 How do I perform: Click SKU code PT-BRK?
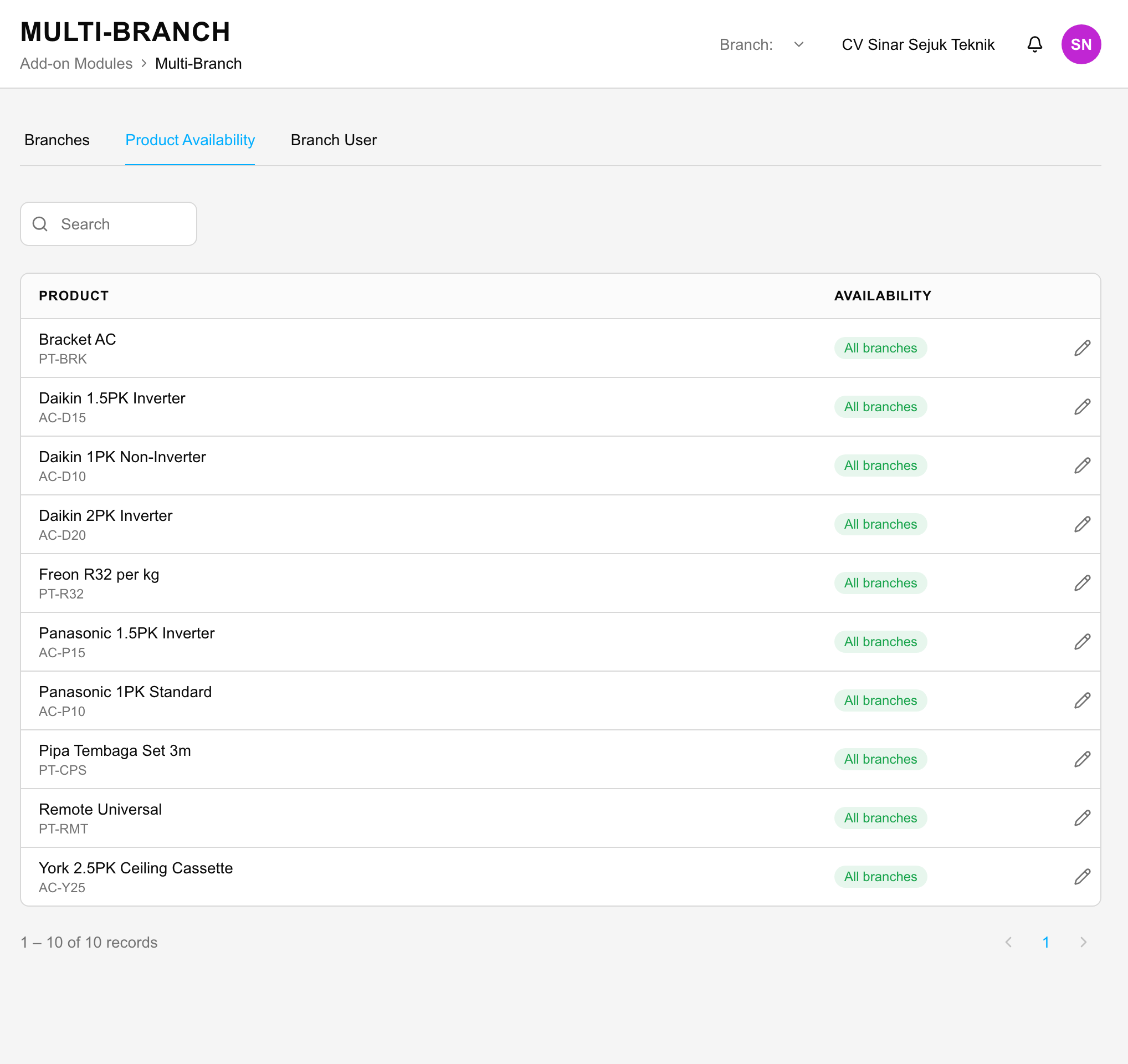click(63, 359)
